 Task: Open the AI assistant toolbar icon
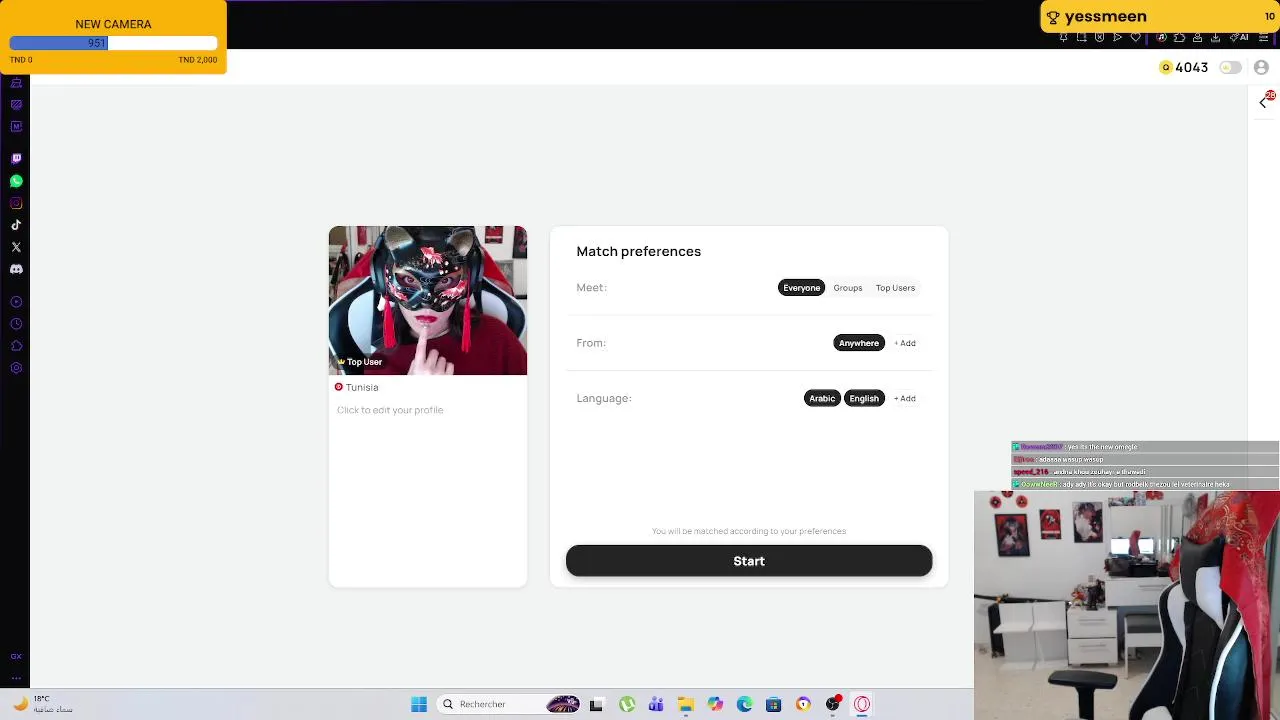(x=1239, y=37)
